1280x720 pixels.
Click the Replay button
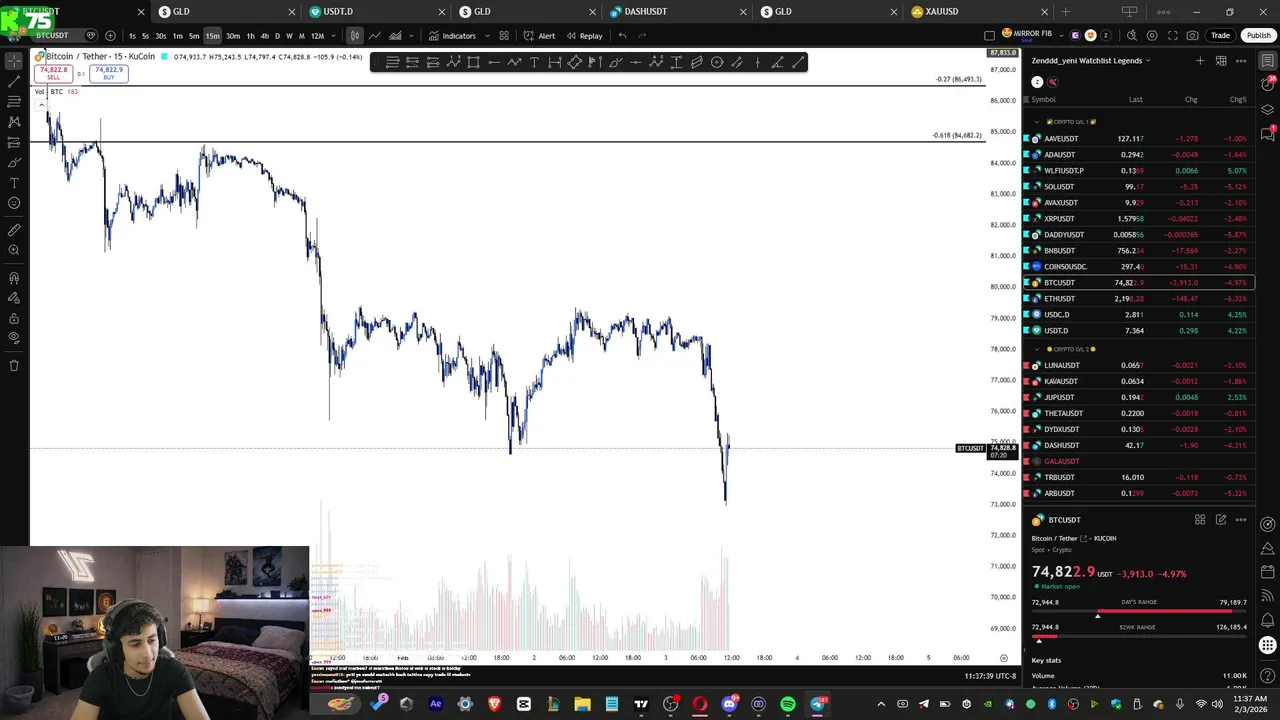585,36
